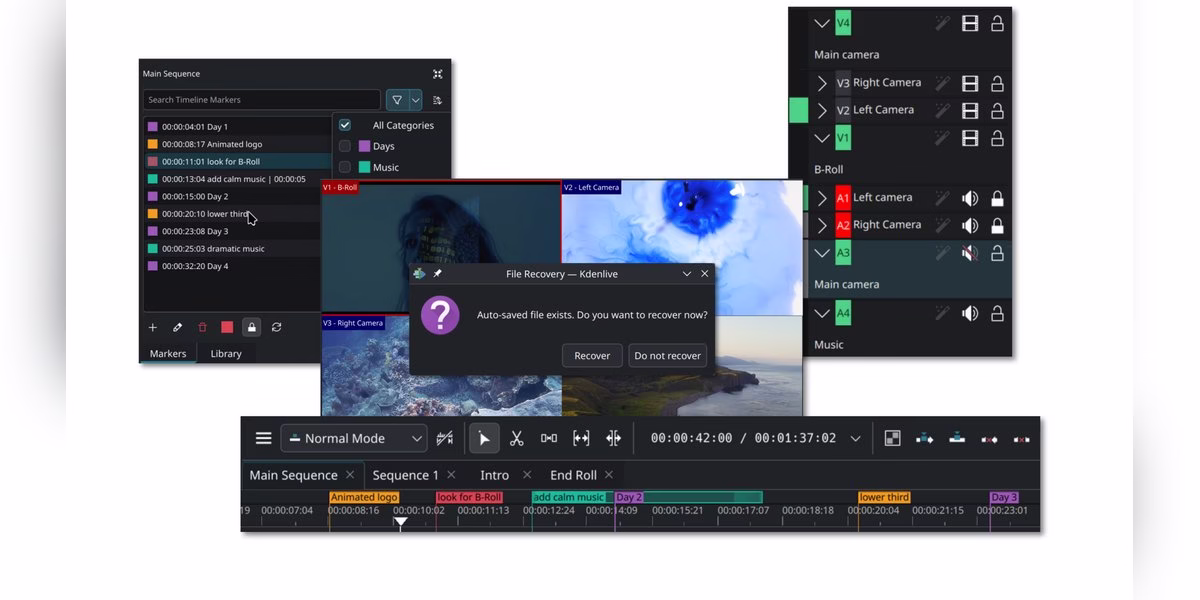Click the 'lower third' timeline marker
Image resolution: width=1200 pixels, height=600 pixels.
click(884, 497)
